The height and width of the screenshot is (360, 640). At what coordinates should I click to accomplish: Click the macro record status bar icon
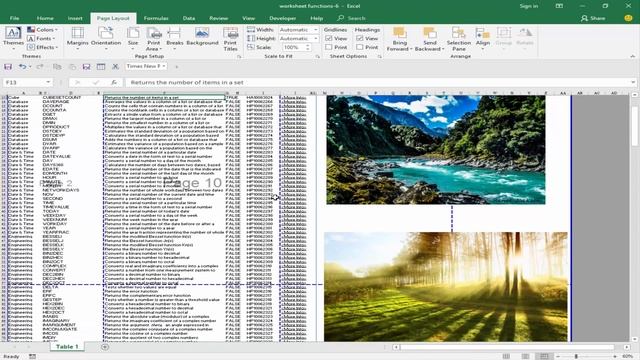(x=32, y=356)
